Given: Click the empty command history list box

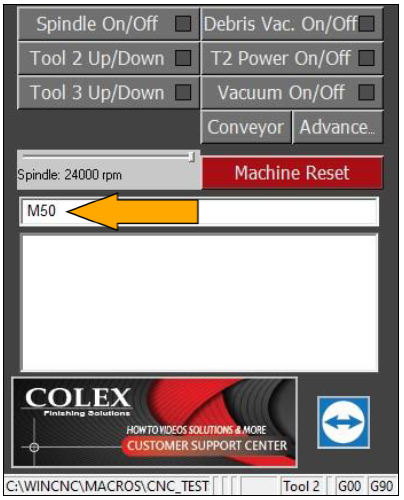Looking at the screenshot, I should 199,303.
